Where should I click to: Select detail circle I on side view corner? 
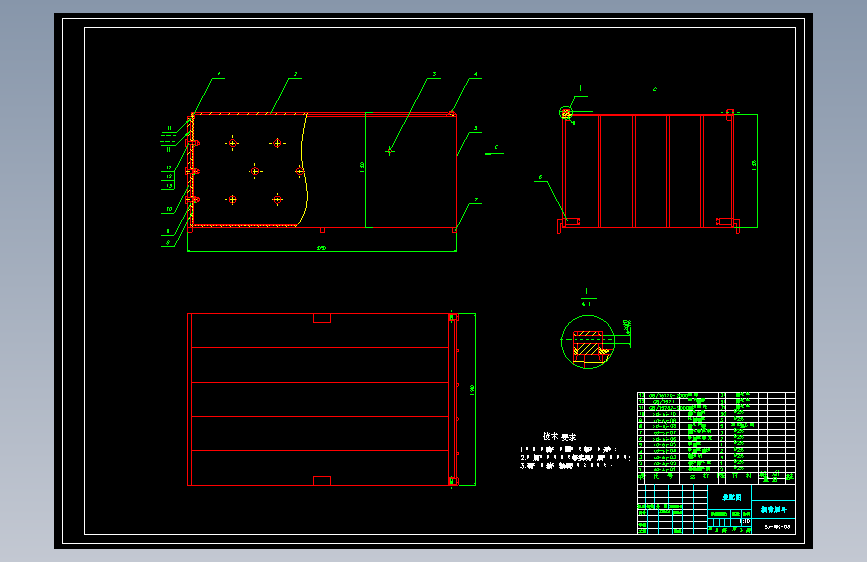tap(566, 113)
